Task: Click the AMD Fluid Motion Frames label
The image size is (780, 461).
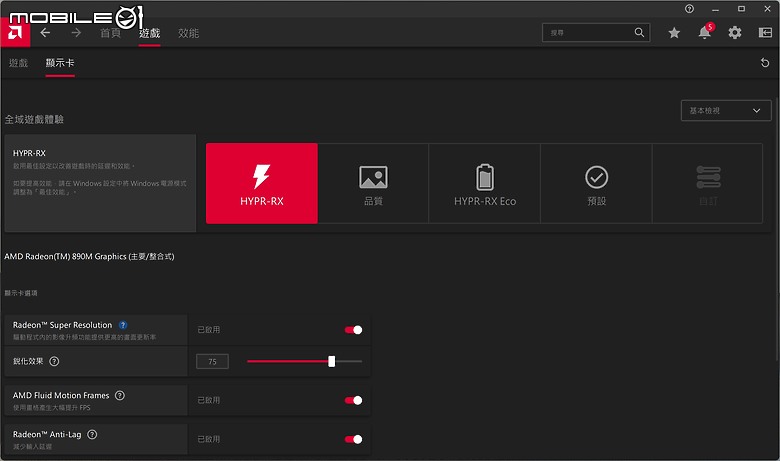Action: point(61,395)
